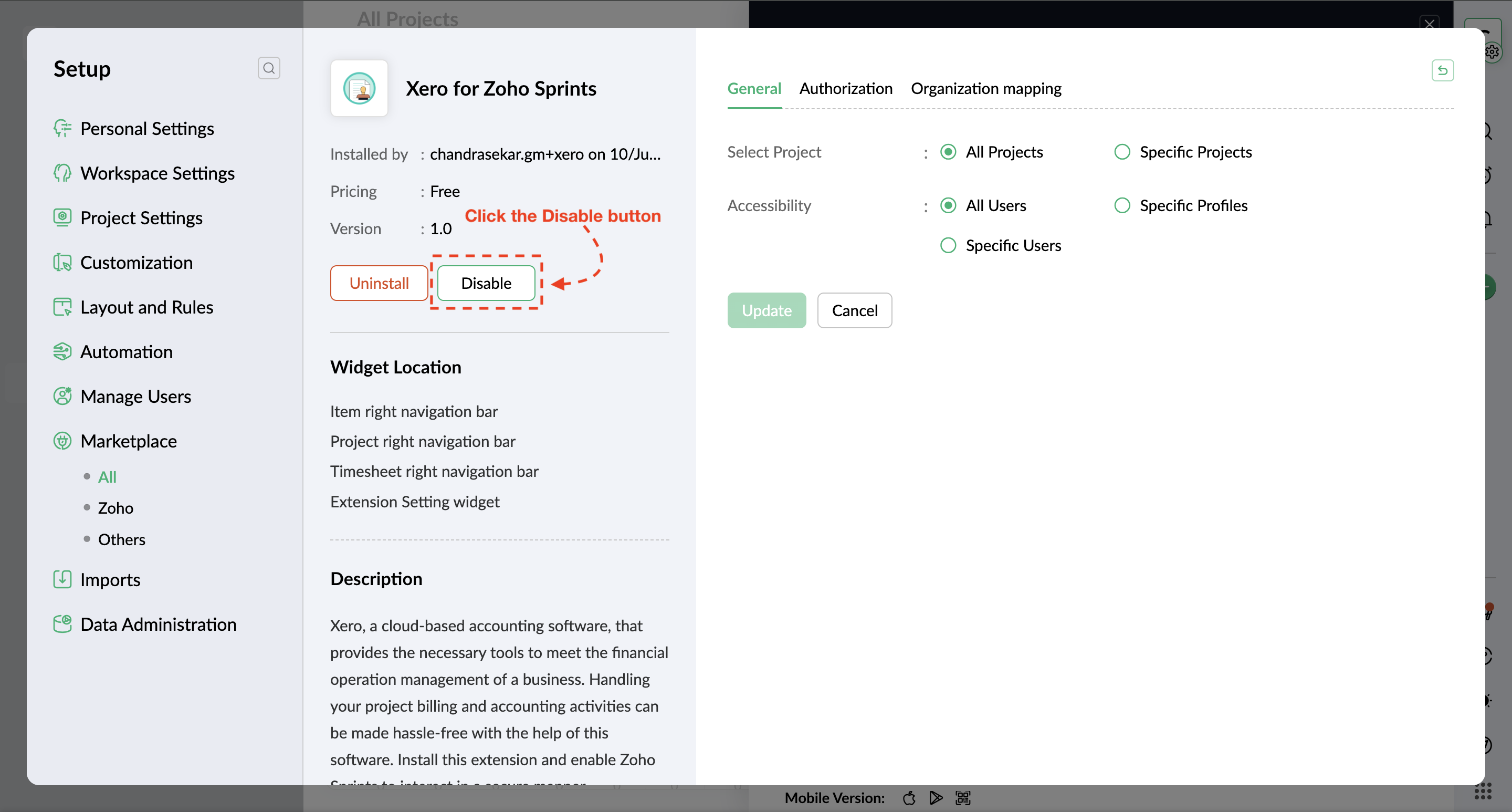
Task: Click the Setup search icon
Action: (269, 68)
